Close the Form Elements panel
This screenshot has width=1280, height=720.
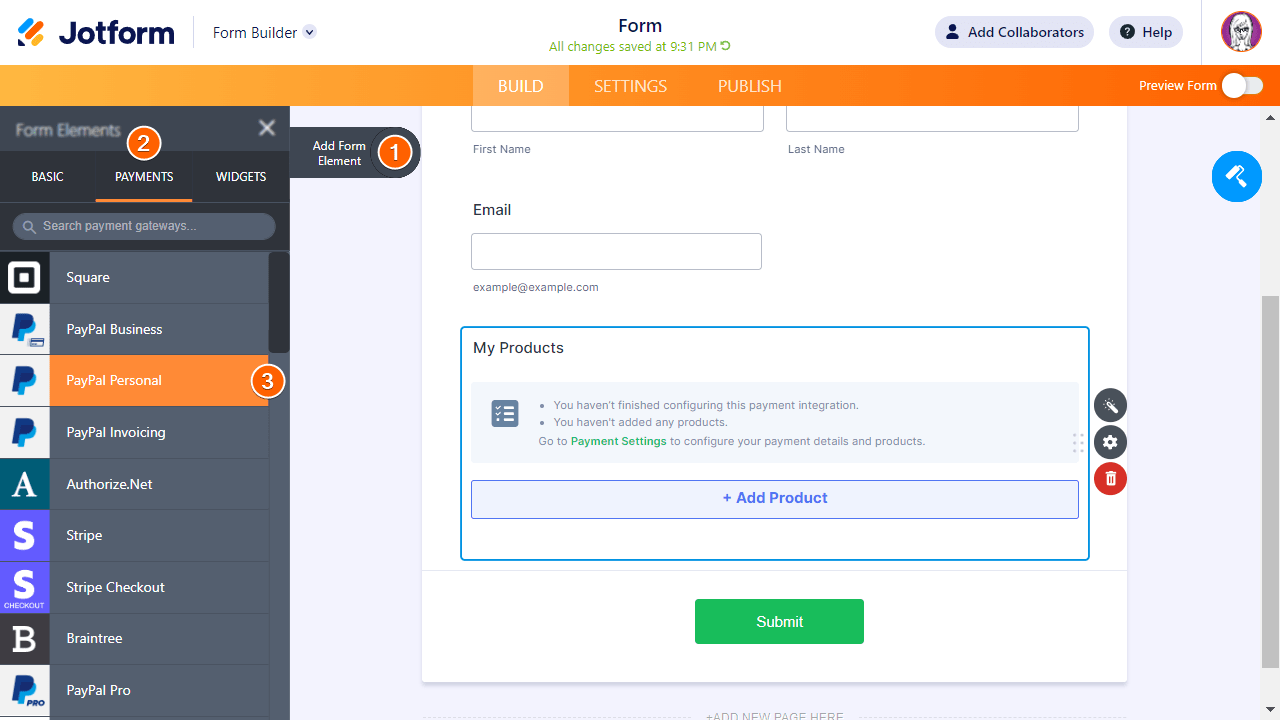click(267, 128)
